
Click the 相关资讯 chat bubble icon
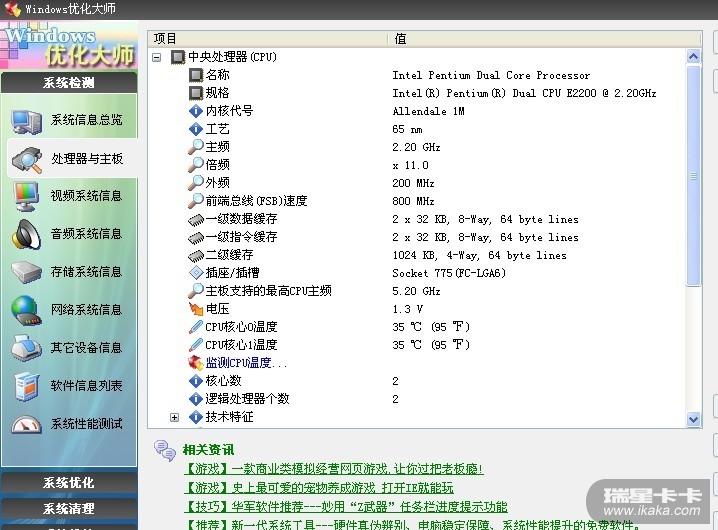point(165,451)
